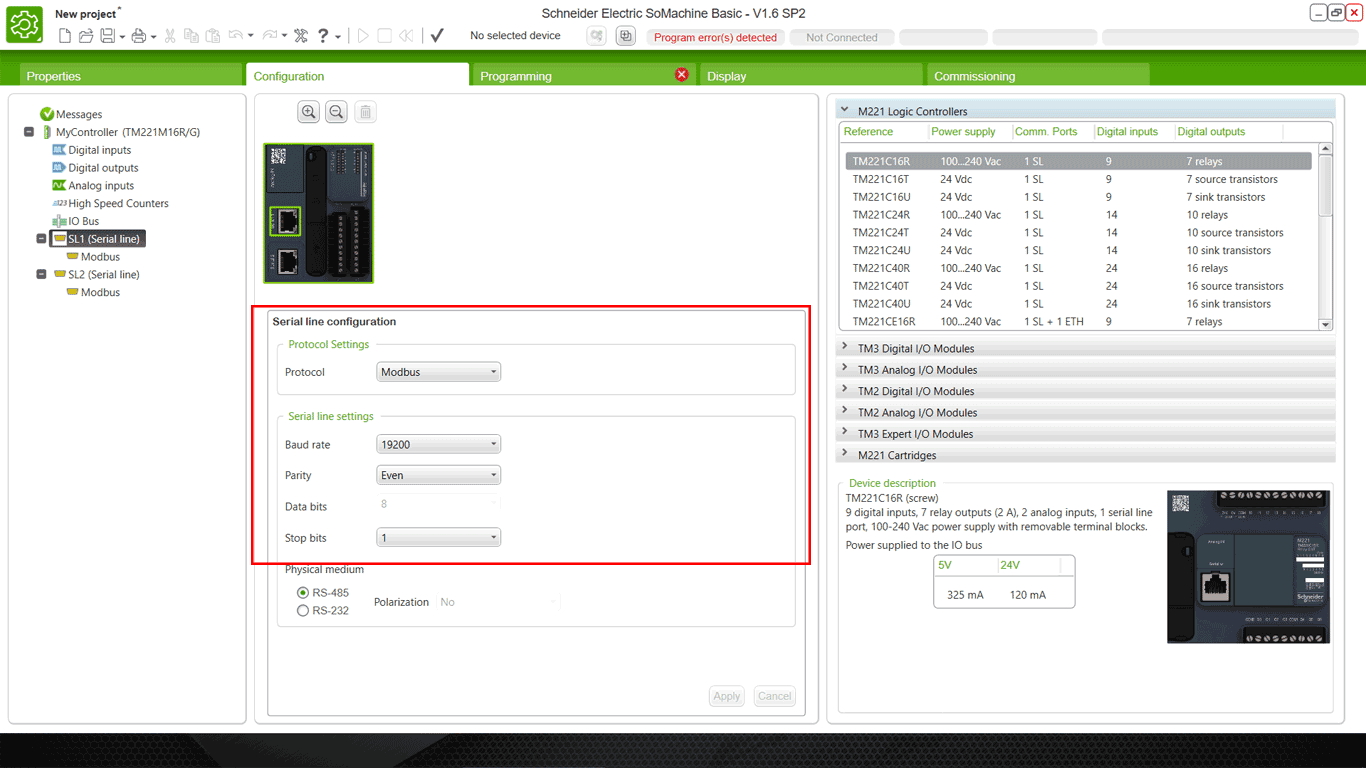The width and height of the screenshot is (1366, 768).
Task: Click the red error icon on the Programming tab
Action: pyautogui.click(x=682, y=75)
